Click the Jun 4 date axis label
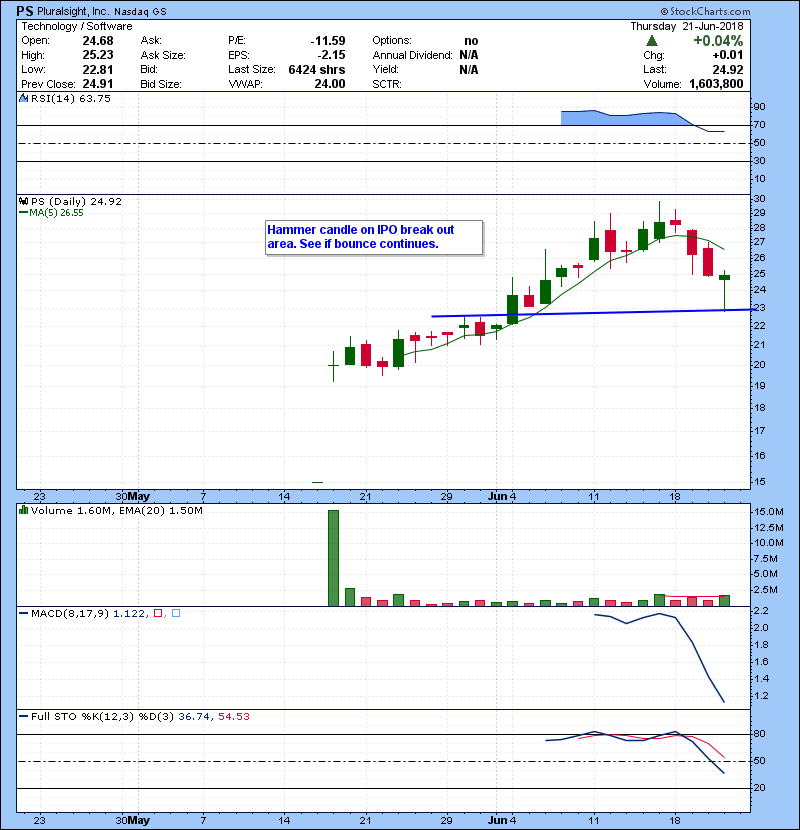800x830 pixels. pos(500,496)
